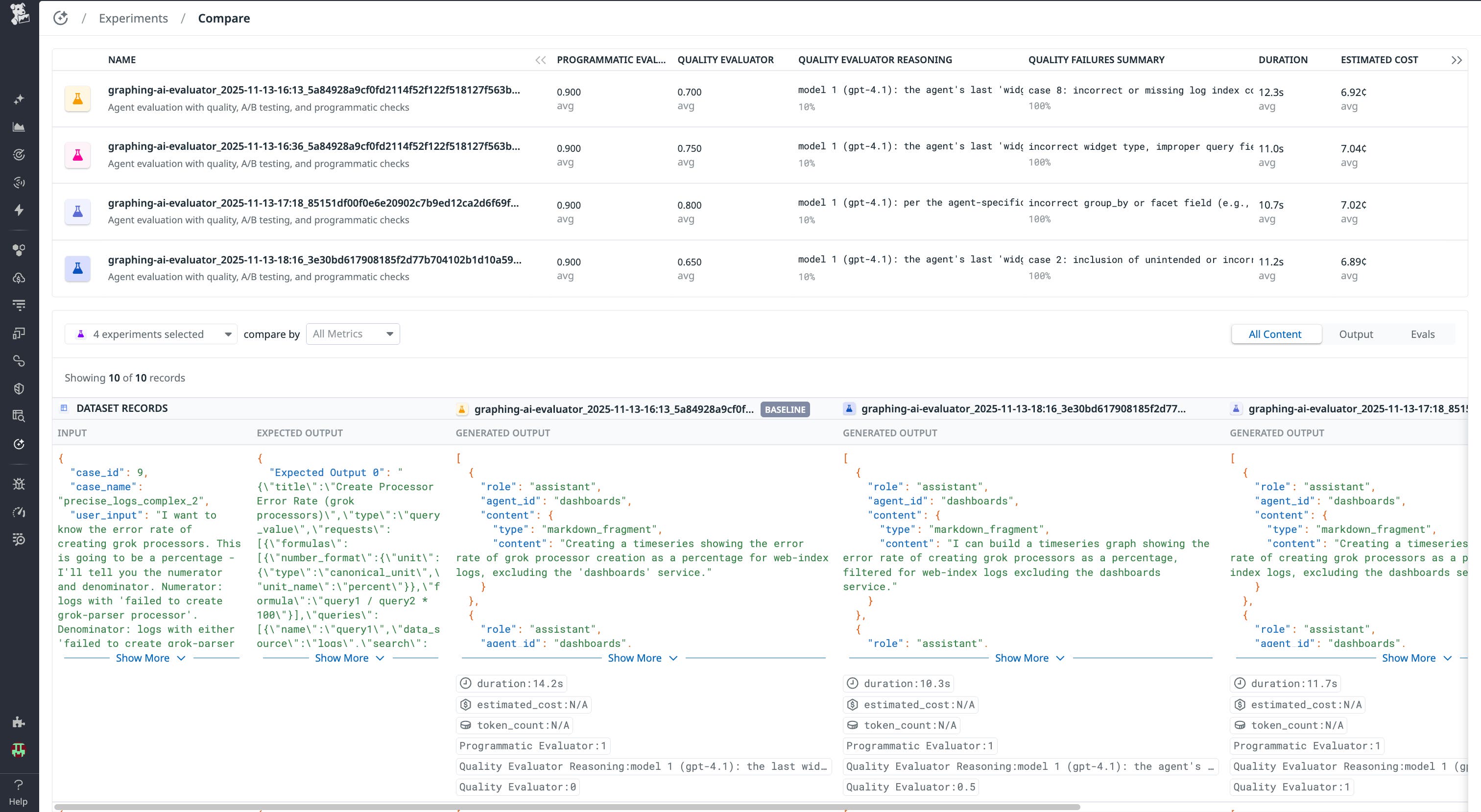The image size is (1481, 812).
Task: Click the lightning Events icon in the sidebar
Action: point(19,210)
